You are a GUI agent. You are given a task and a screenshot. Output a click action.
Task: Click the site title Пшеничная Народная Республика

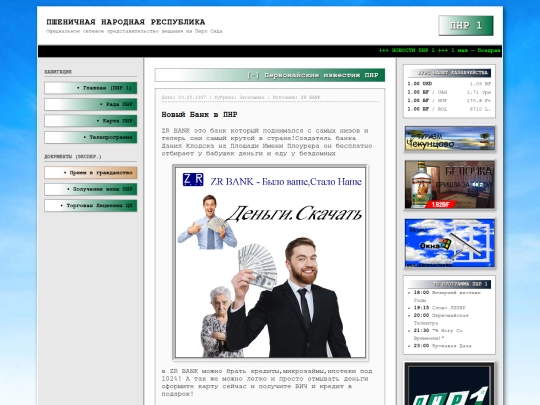click(x=126, y=22)
